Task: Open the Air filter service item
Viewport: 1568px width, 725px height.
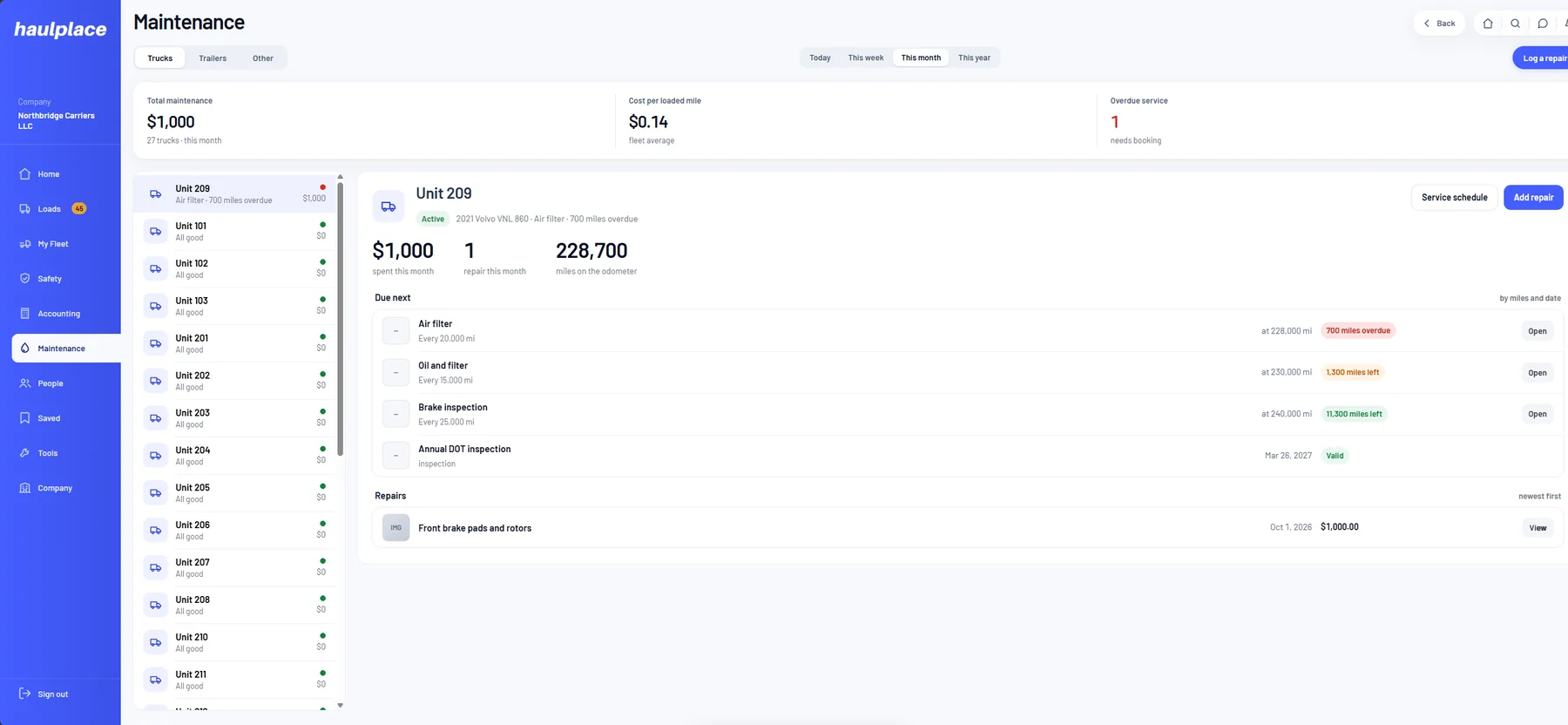Action: (1537, 330)
